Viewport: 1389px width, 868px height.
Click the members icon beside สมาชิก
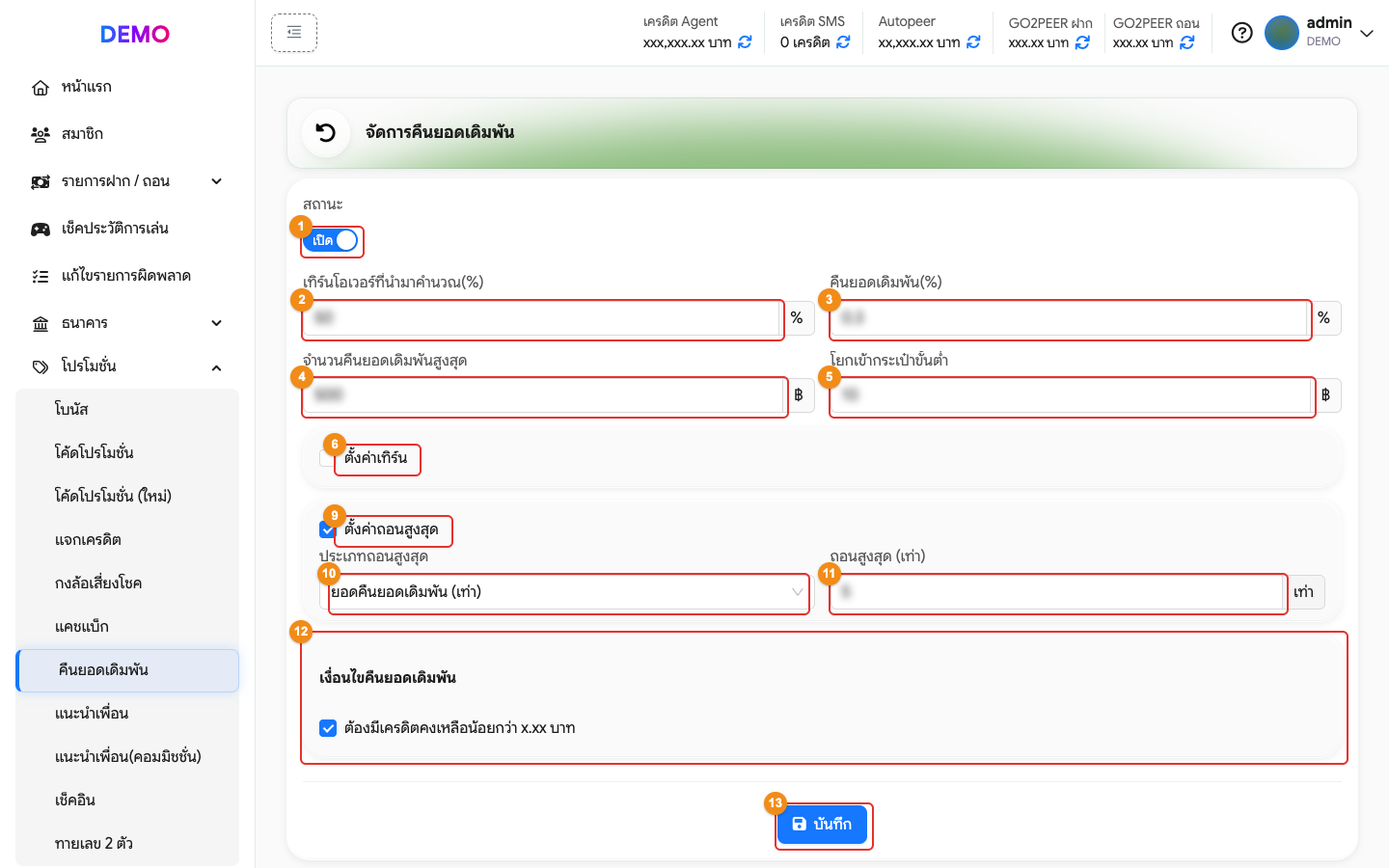41,135
